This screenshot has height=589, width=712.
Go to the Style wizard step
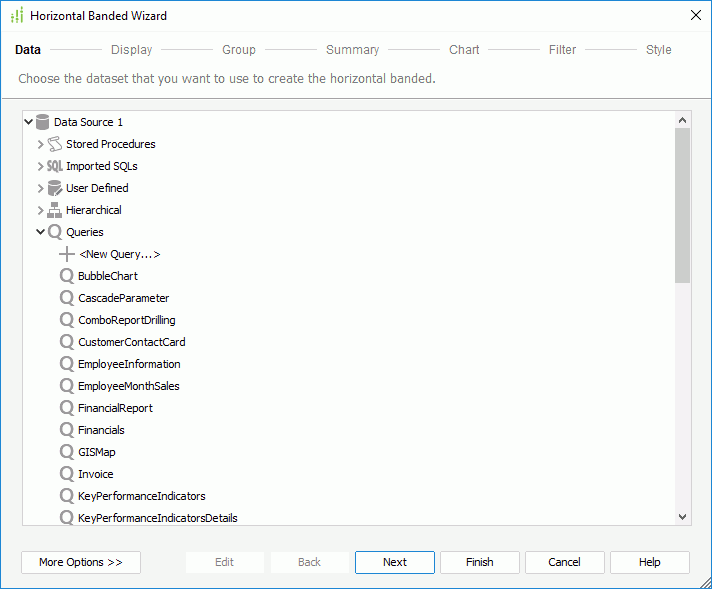click(x=658, y=49)
